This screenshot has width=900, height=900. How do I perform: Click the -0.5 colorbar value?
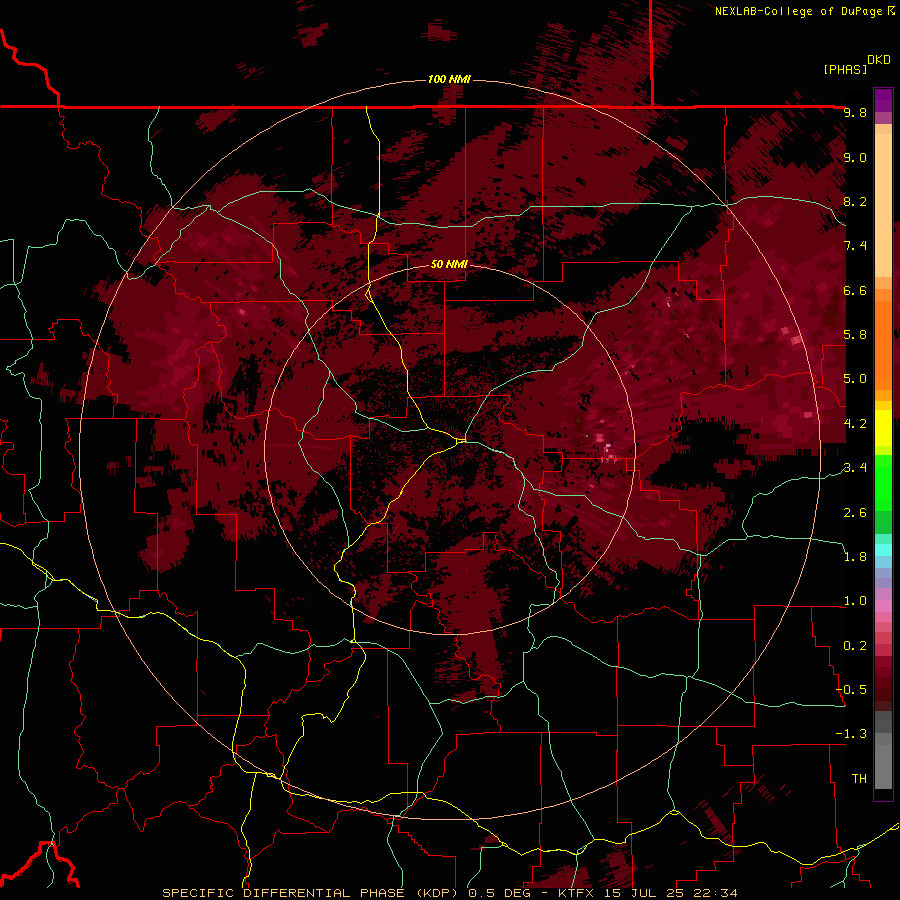[851, 690]
